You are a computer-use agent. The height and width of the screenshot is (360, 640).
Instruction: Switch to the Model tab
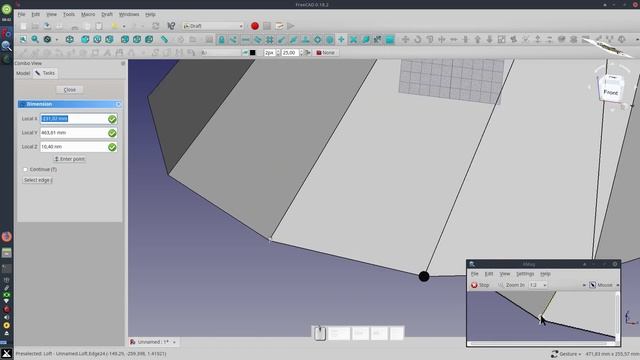pos(23,73)
